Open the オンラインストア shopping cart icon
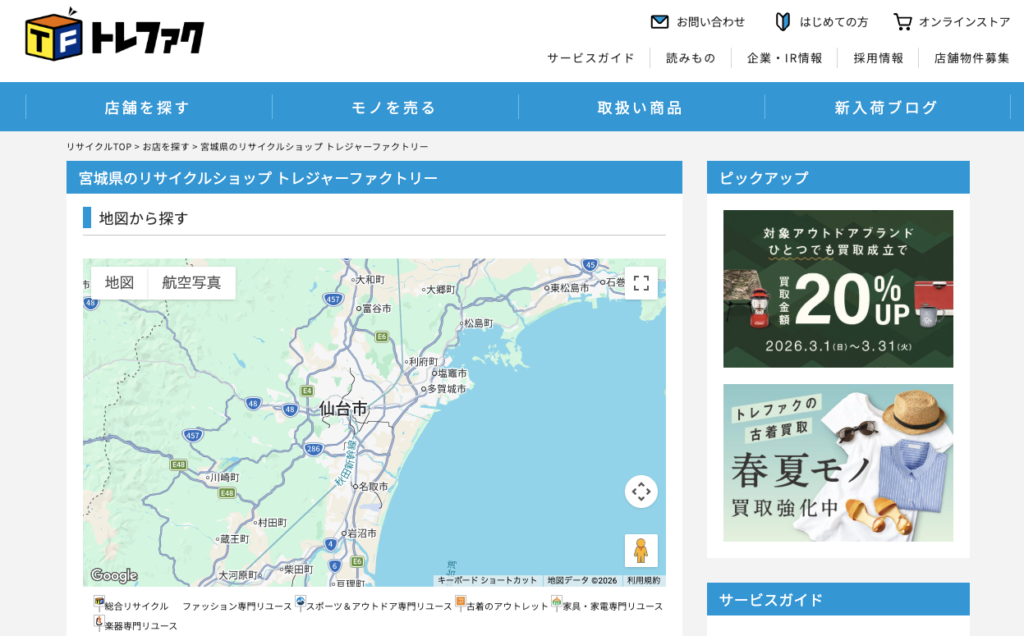 tap(903, 21)
